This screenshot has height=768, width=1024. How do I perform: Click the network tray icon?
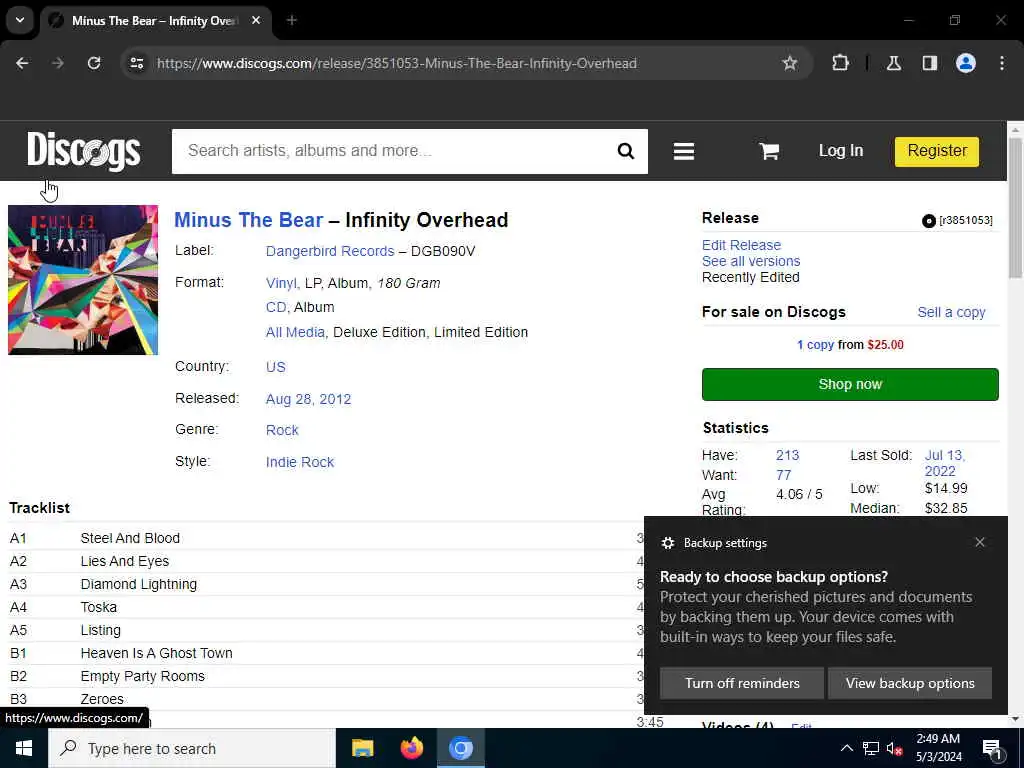point(871,748)
